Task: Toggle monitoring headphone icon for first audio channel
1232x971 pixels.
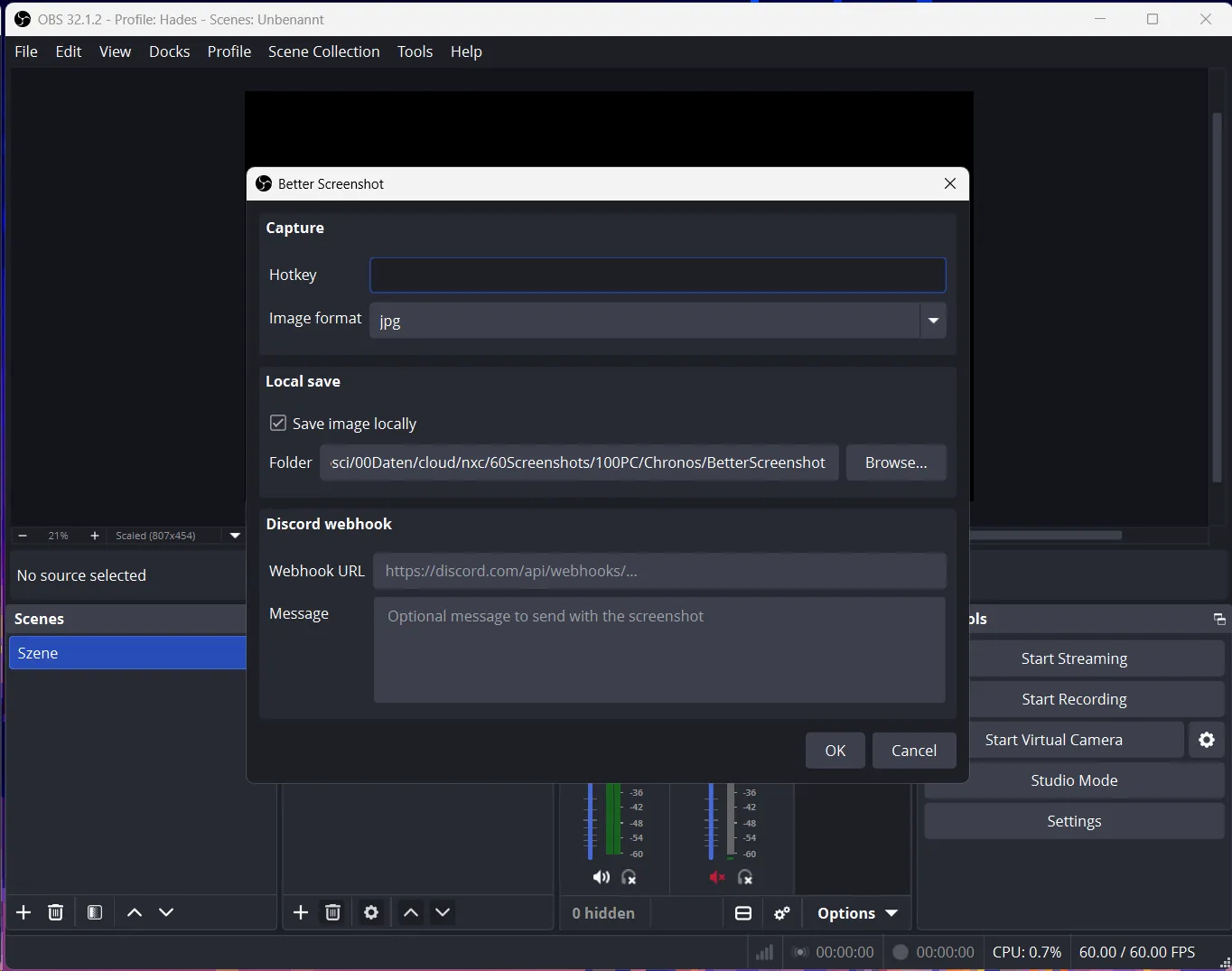Action: pos(630,877)
